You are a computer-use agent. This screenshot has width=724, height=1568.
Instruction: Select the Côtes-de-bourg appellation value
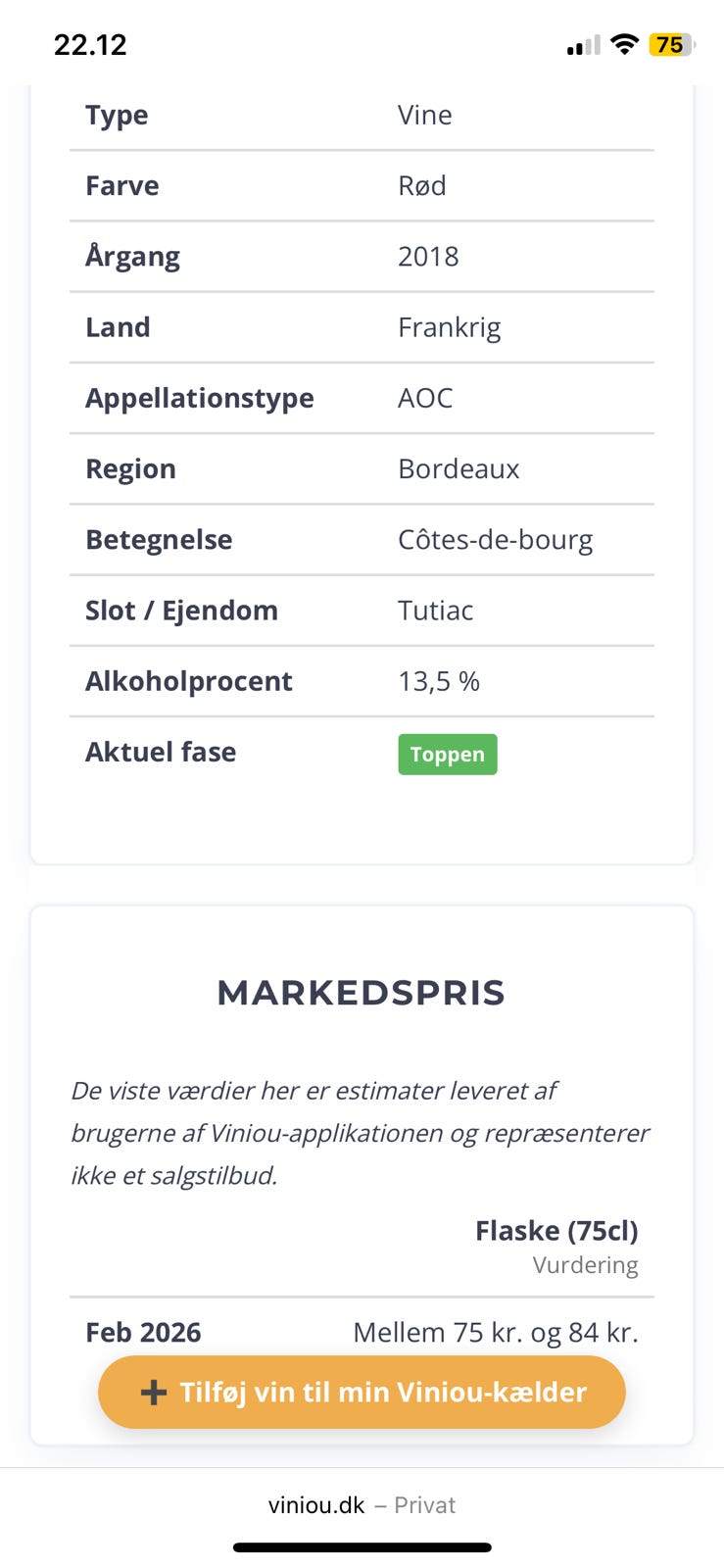(x=495, y=540)
